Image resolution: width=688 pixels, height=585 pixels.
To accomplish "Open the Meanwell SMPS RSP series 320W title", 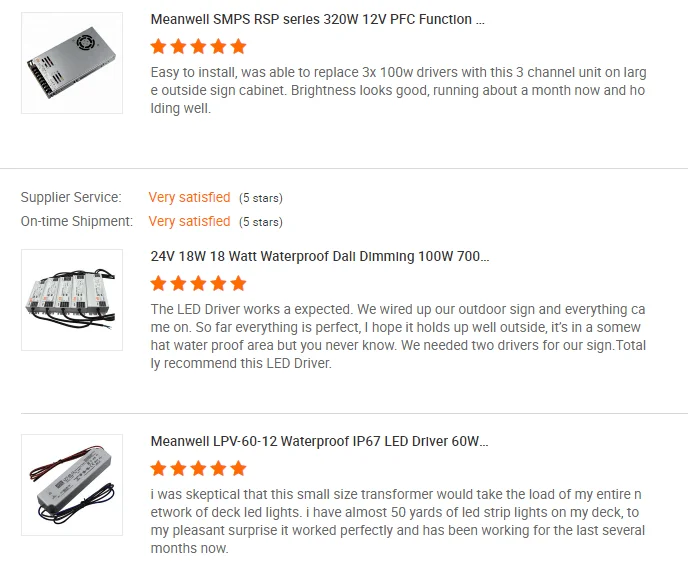I will click(x=317, y=19).
